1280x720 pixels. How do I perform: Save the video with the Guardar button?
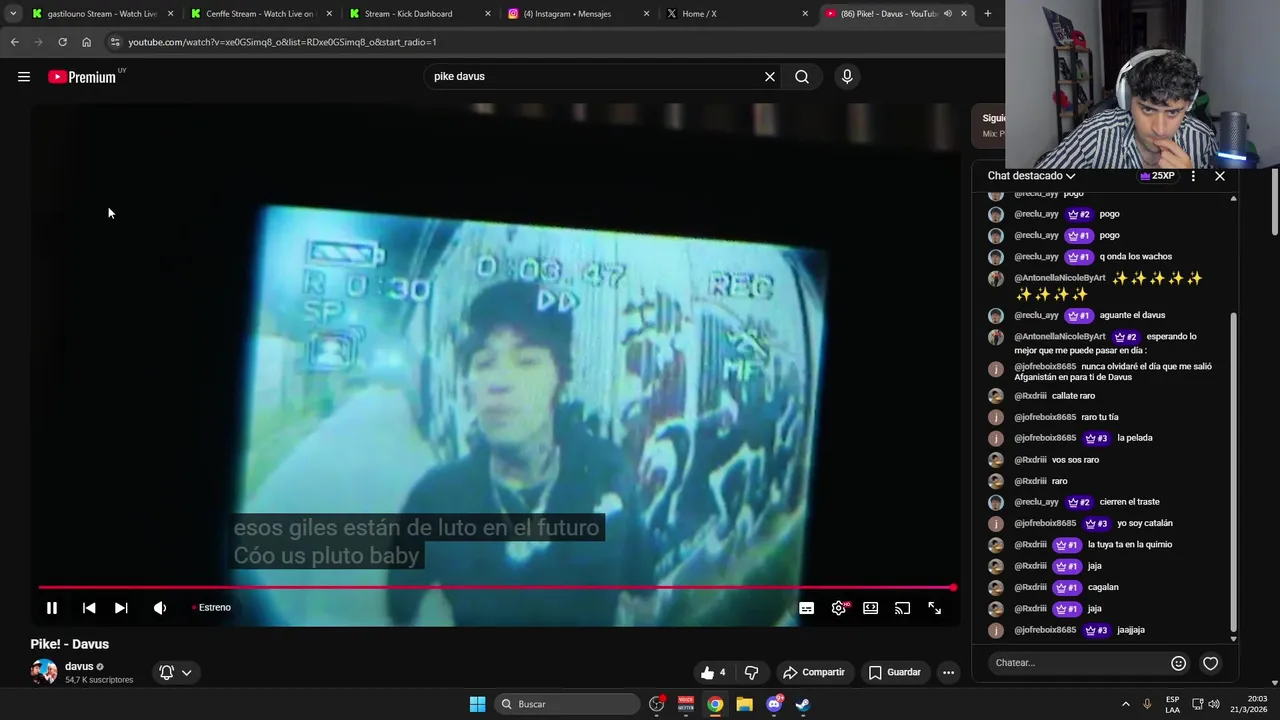coord(895,672)
